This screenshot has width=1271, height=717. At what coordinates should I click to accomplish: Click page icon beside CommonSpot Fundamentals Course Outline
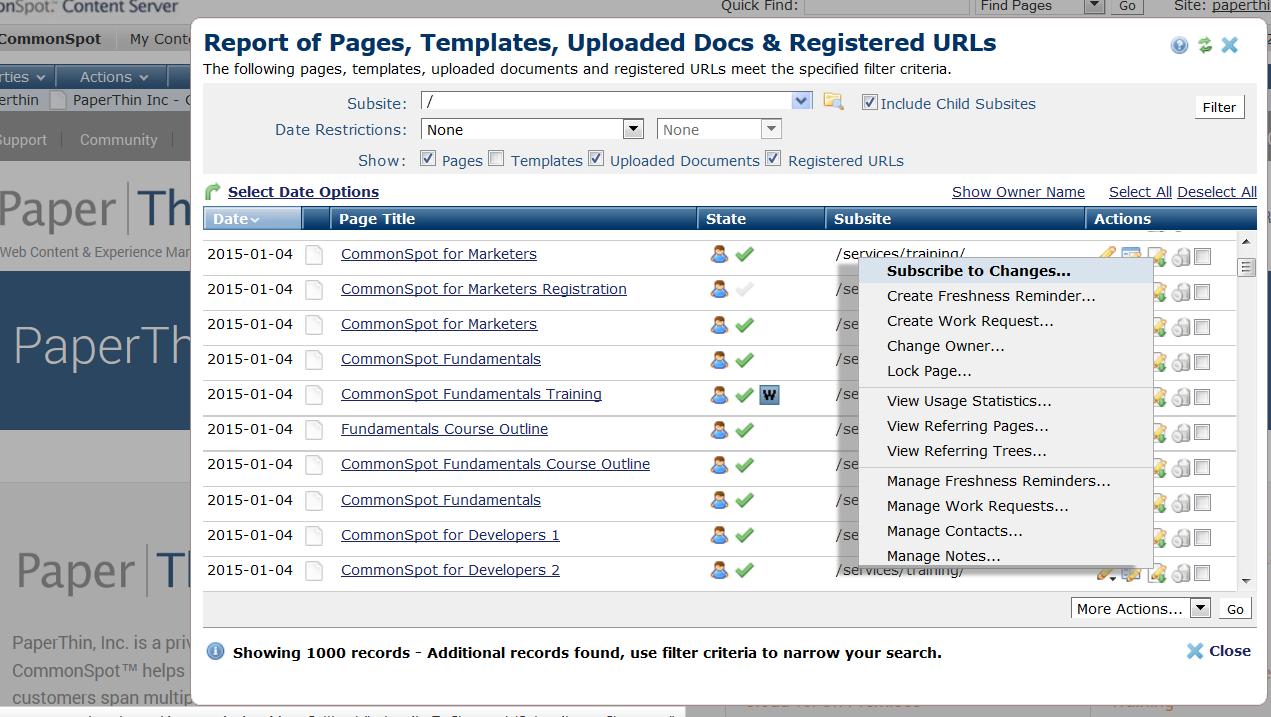click(x=314, y=465)
